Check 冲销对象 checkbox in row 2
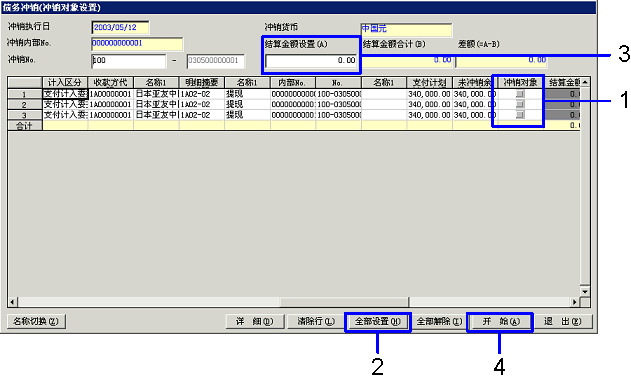631x382 pixels. [x=520, y=104]
